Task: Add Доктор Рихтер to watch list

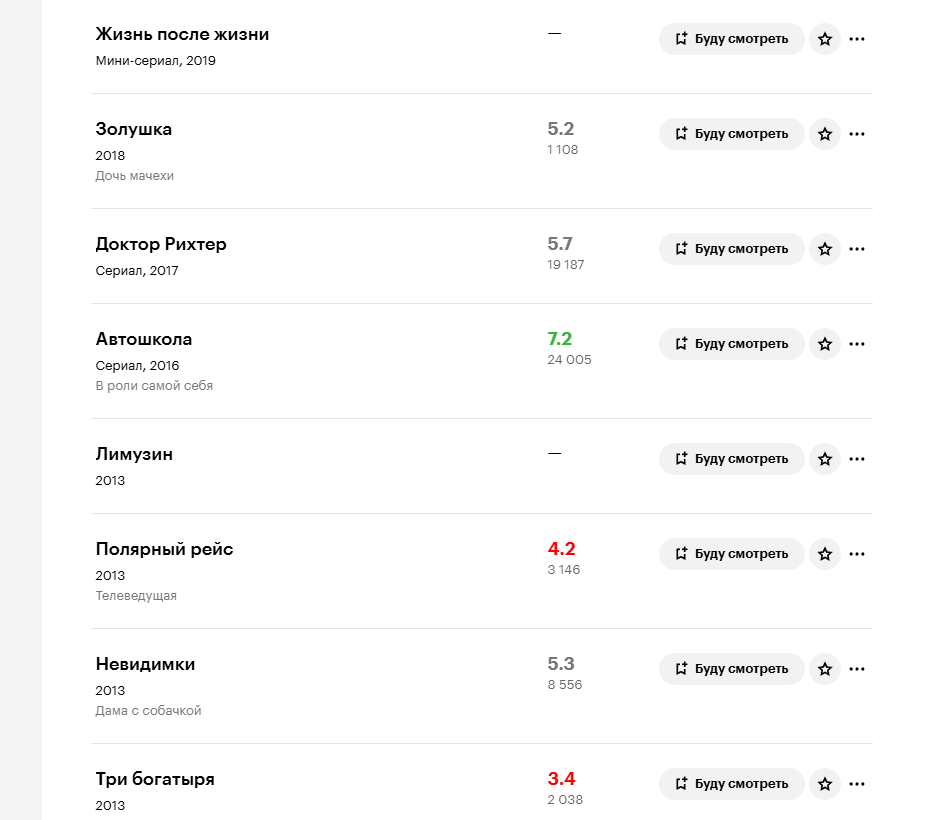Action: pyautogui.click(x=732, y=249)
